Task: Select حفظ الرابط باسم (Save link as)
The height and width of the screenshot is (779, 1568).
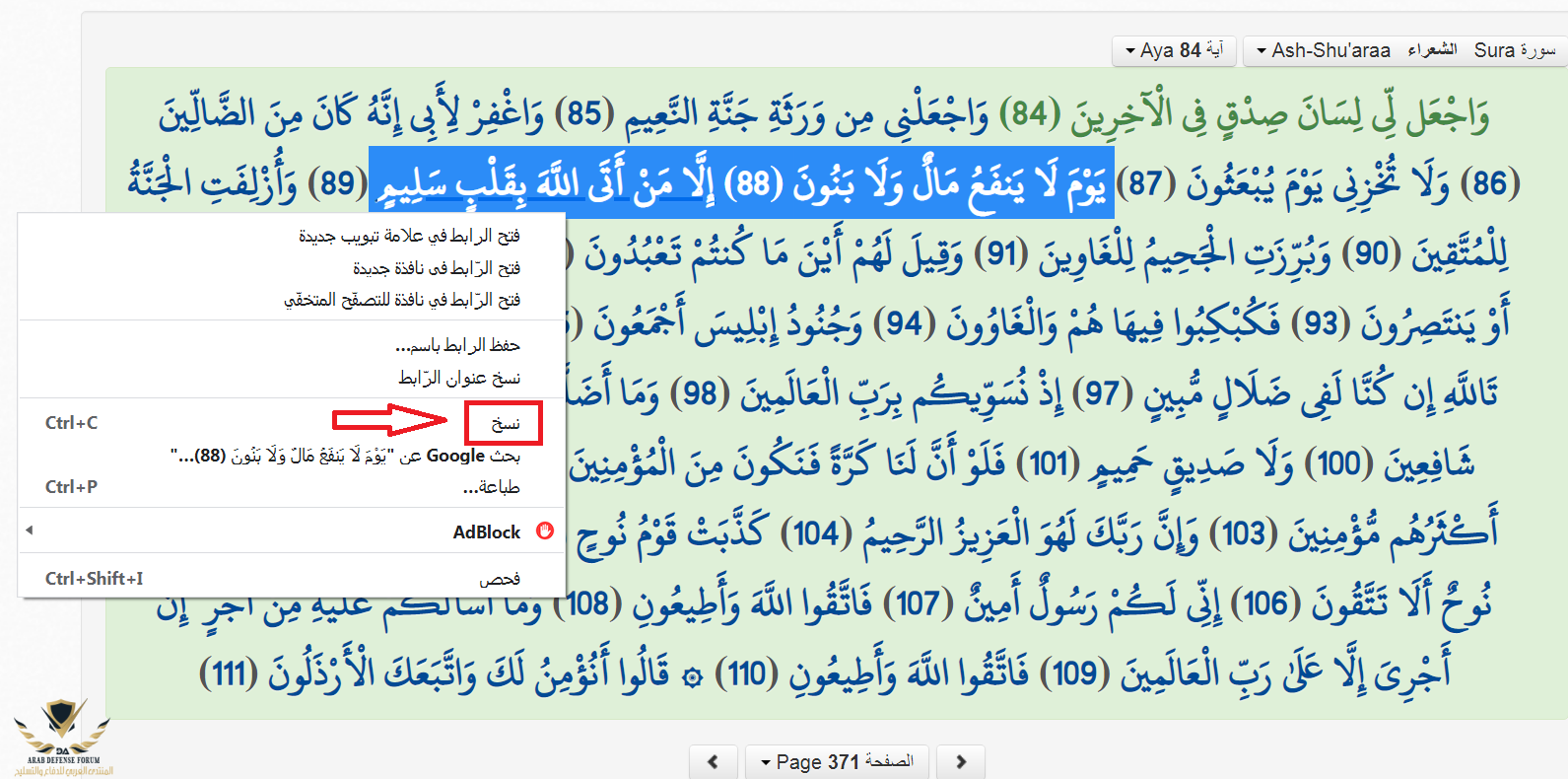Action: (457, 345)
